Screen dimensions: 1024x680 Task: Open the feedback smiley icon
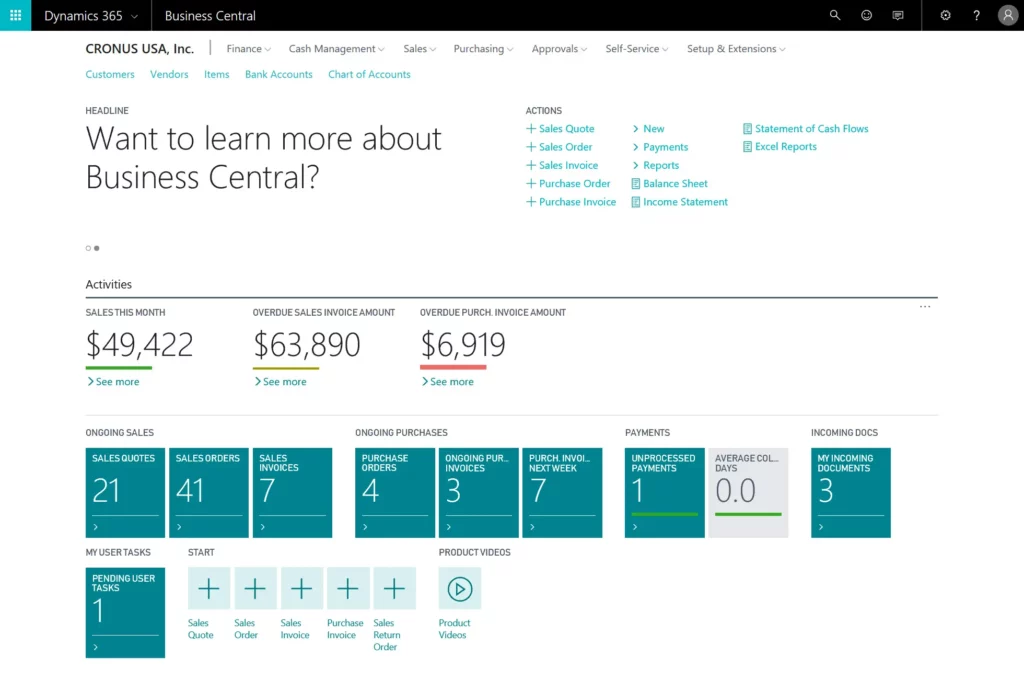pyautogui.click(x=866, y=15)
